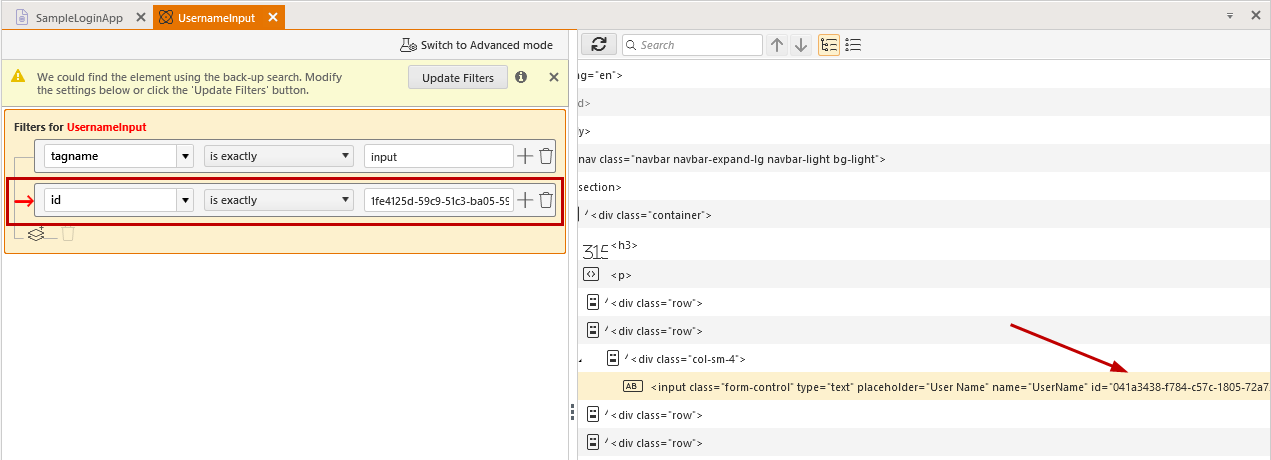Close the UsernameInput tab

tap(272, 17)
